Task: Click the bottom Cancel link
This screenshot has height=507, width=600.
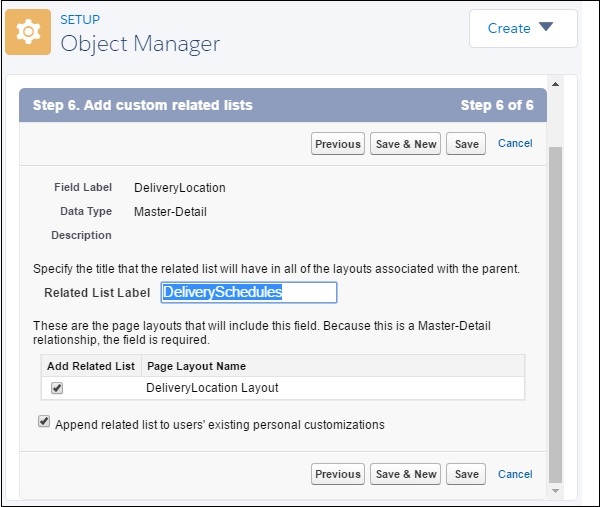Action: (x=515, y=474)
